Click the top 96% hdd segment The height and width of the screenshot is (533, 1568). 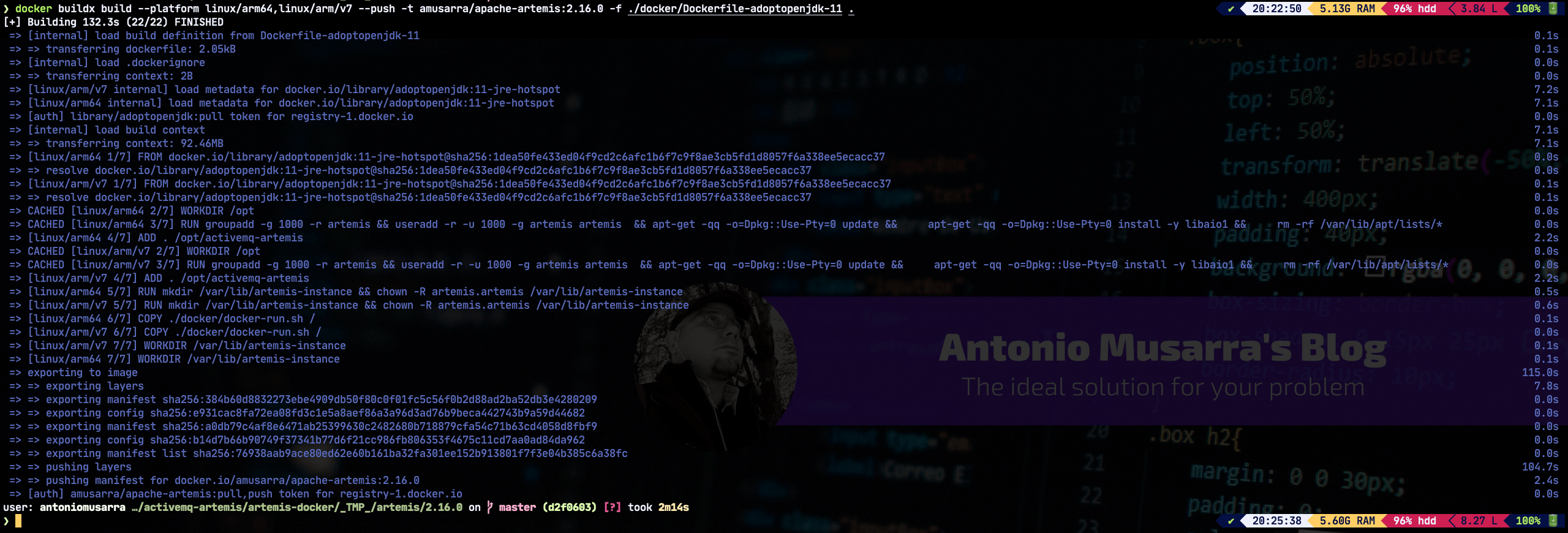tap(1414, 9)
